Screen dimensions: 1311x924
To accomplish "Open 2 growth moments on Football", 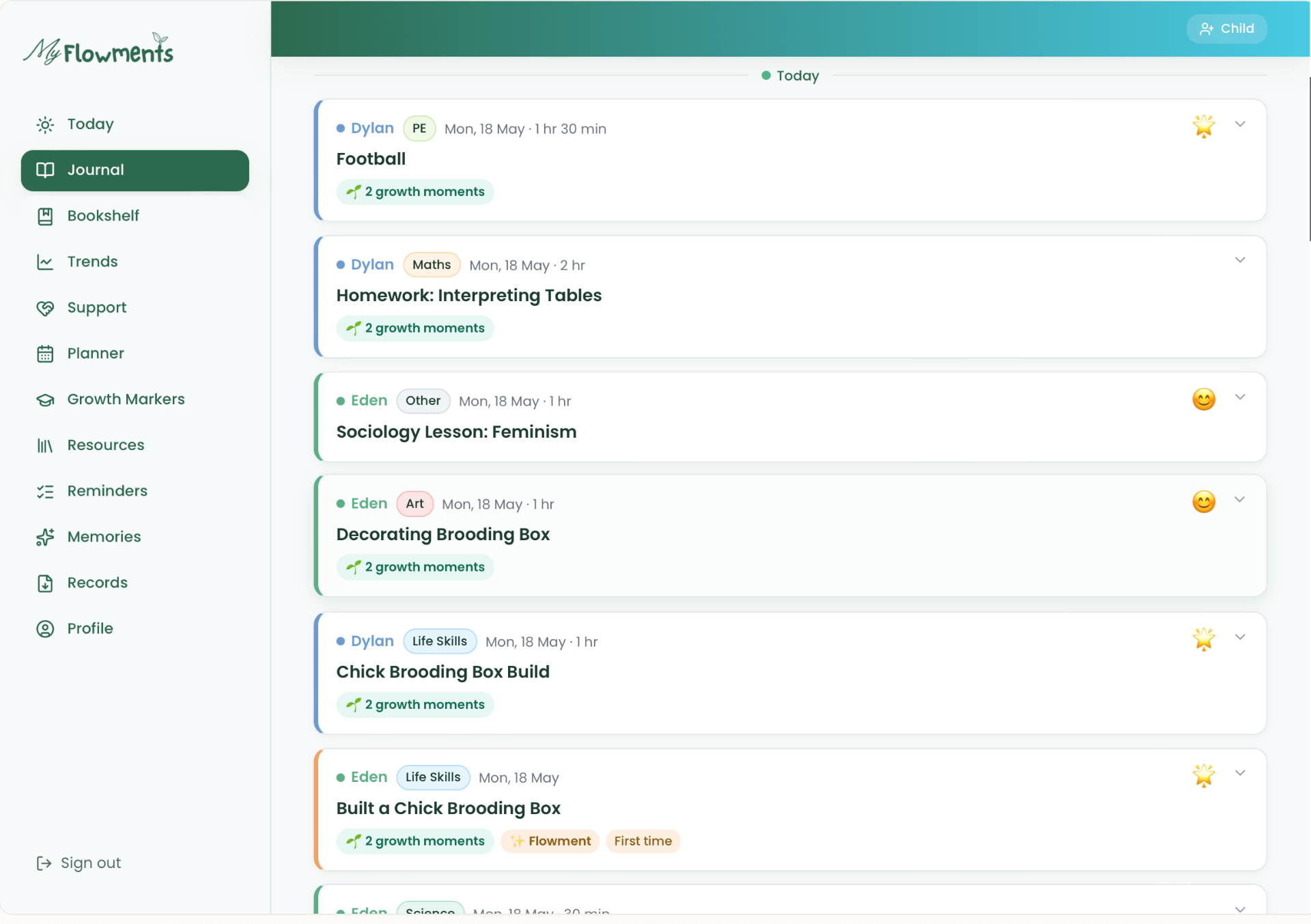I will point(415,192).
